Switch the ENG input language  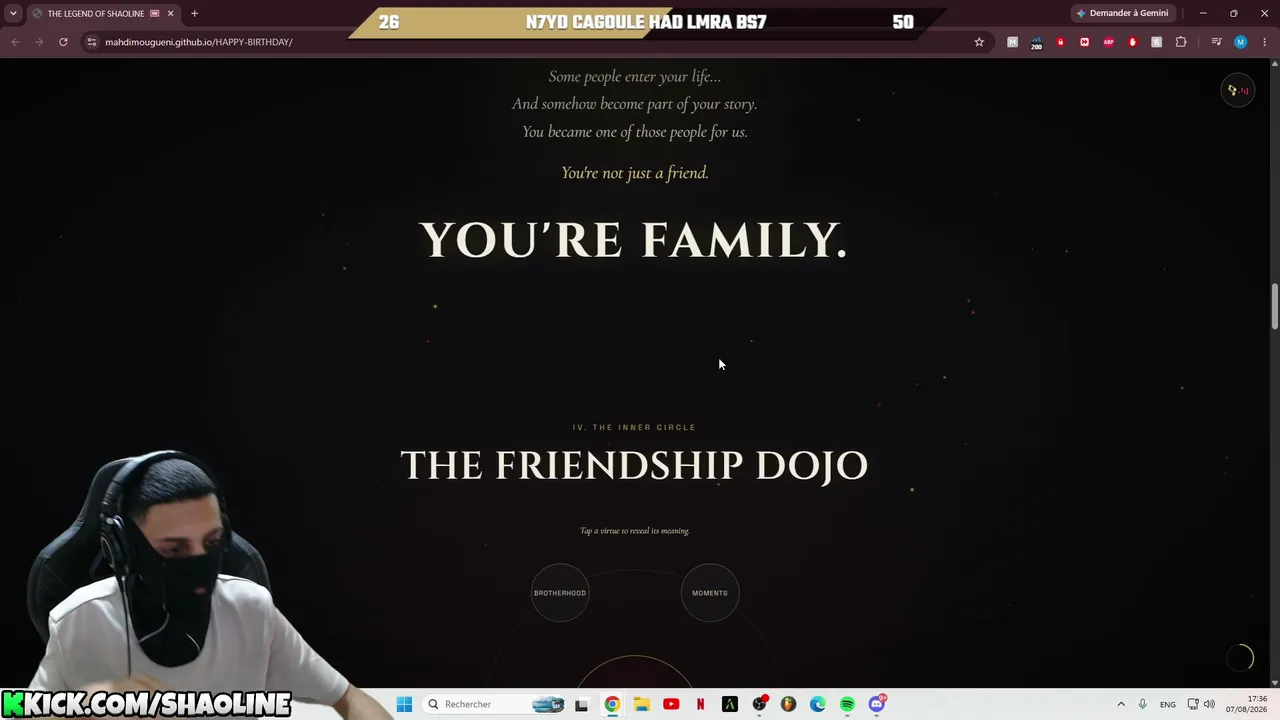pos(1168,704)
